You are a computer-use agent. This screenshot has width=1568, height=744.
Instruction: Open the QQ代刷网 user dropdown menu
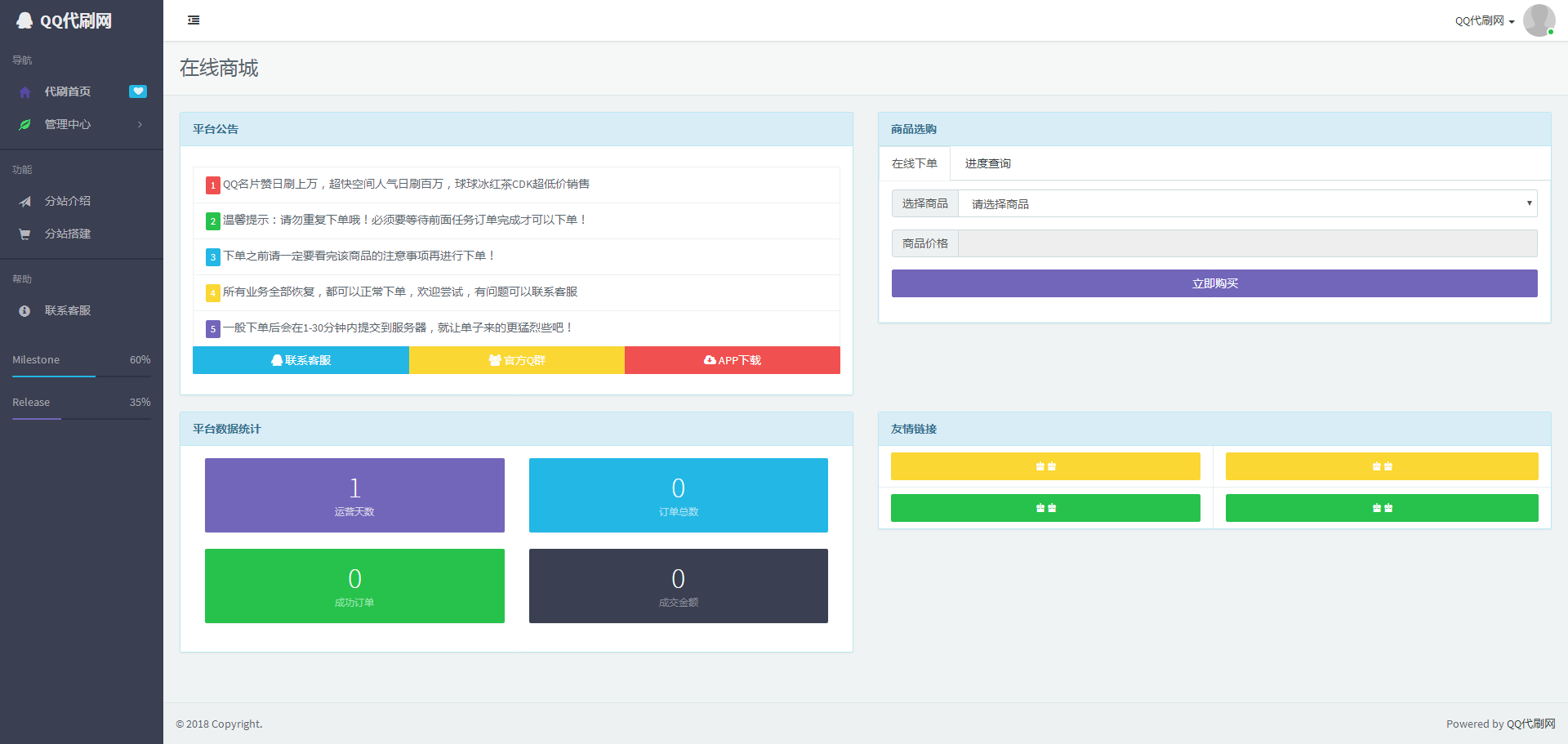[x=1484, y=21]
